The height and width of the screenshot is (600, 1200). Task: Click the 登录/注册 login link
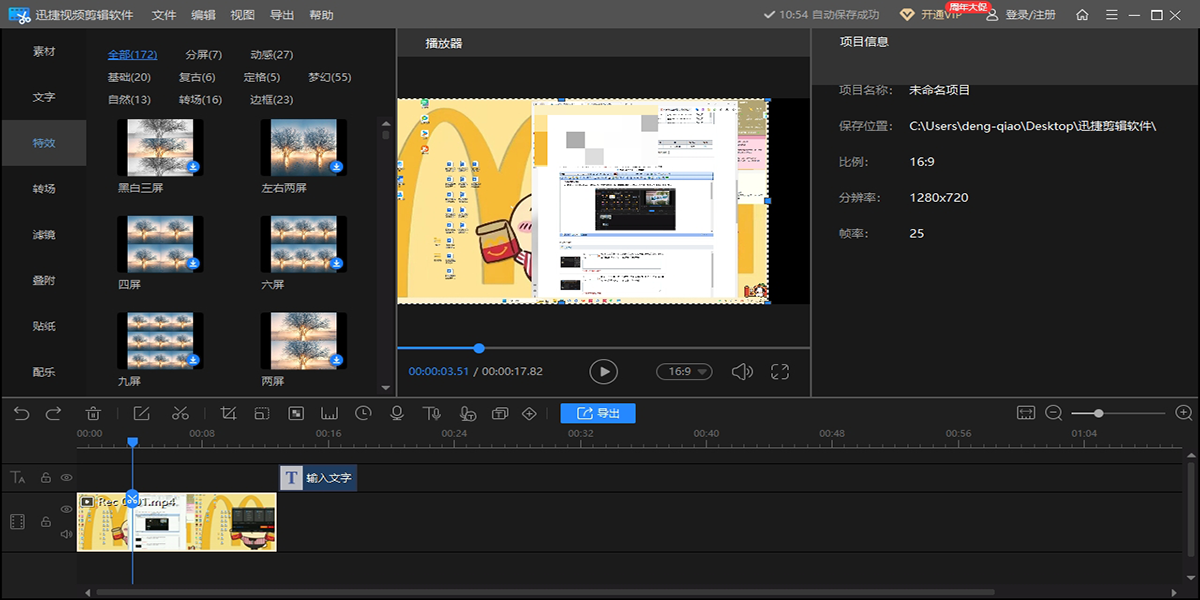pyautogui.click(x=1030, y=15)
